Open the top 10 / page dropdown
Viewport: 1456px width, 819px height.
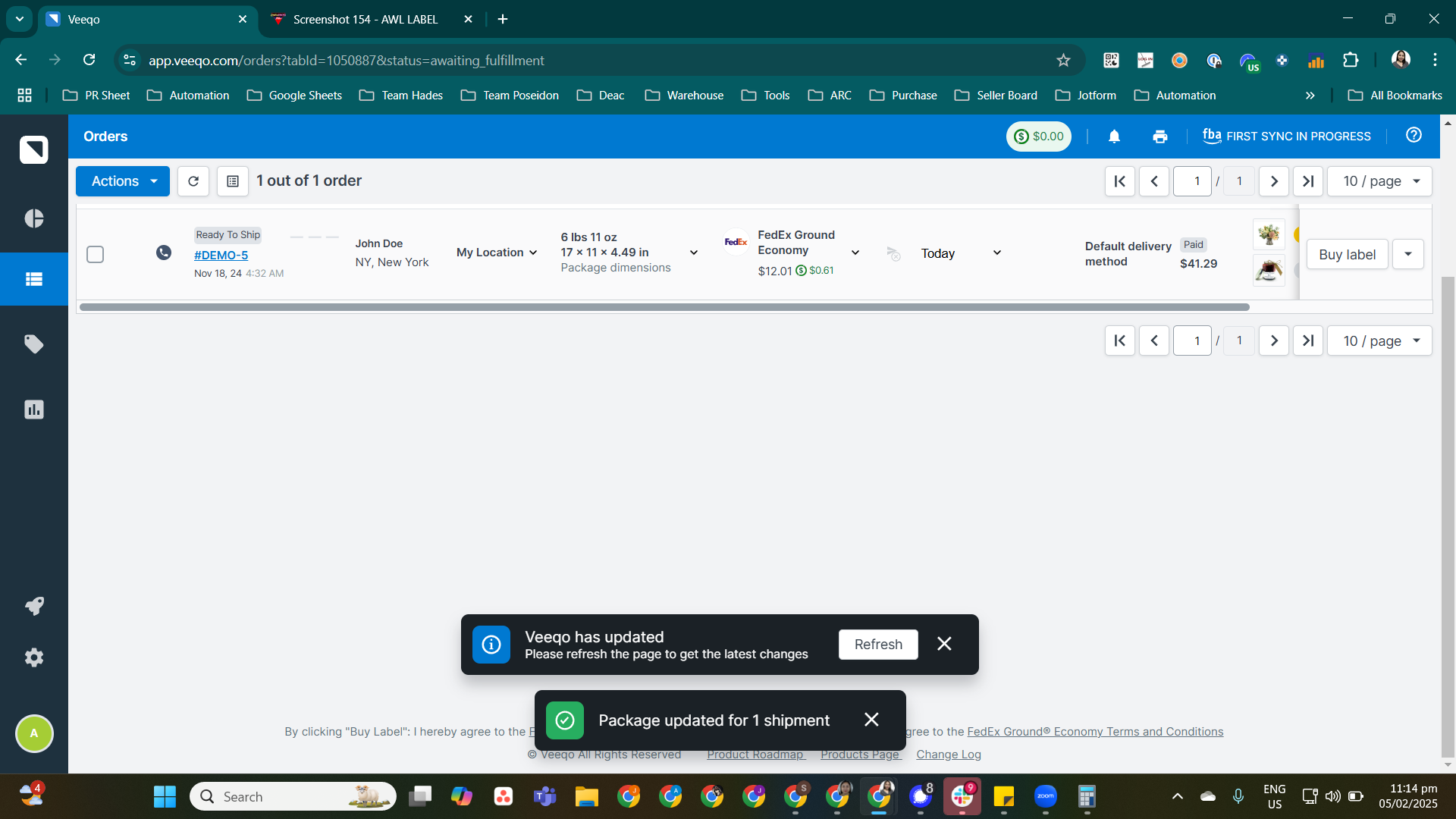[x=1380, y=181]
